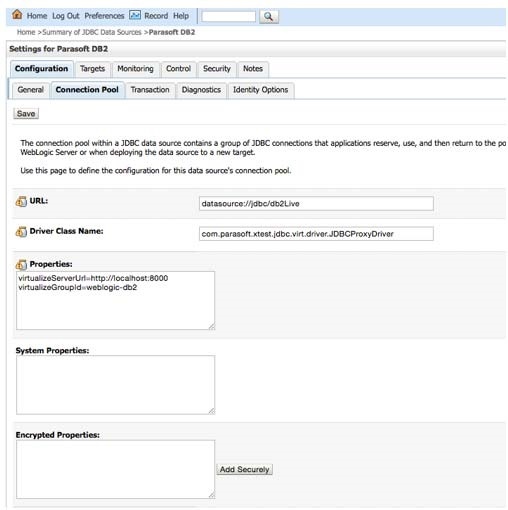The height and width of the screenshot is (510, 508).
Task: Open the Monitoring tab
Action: click(x=135, y=69)
